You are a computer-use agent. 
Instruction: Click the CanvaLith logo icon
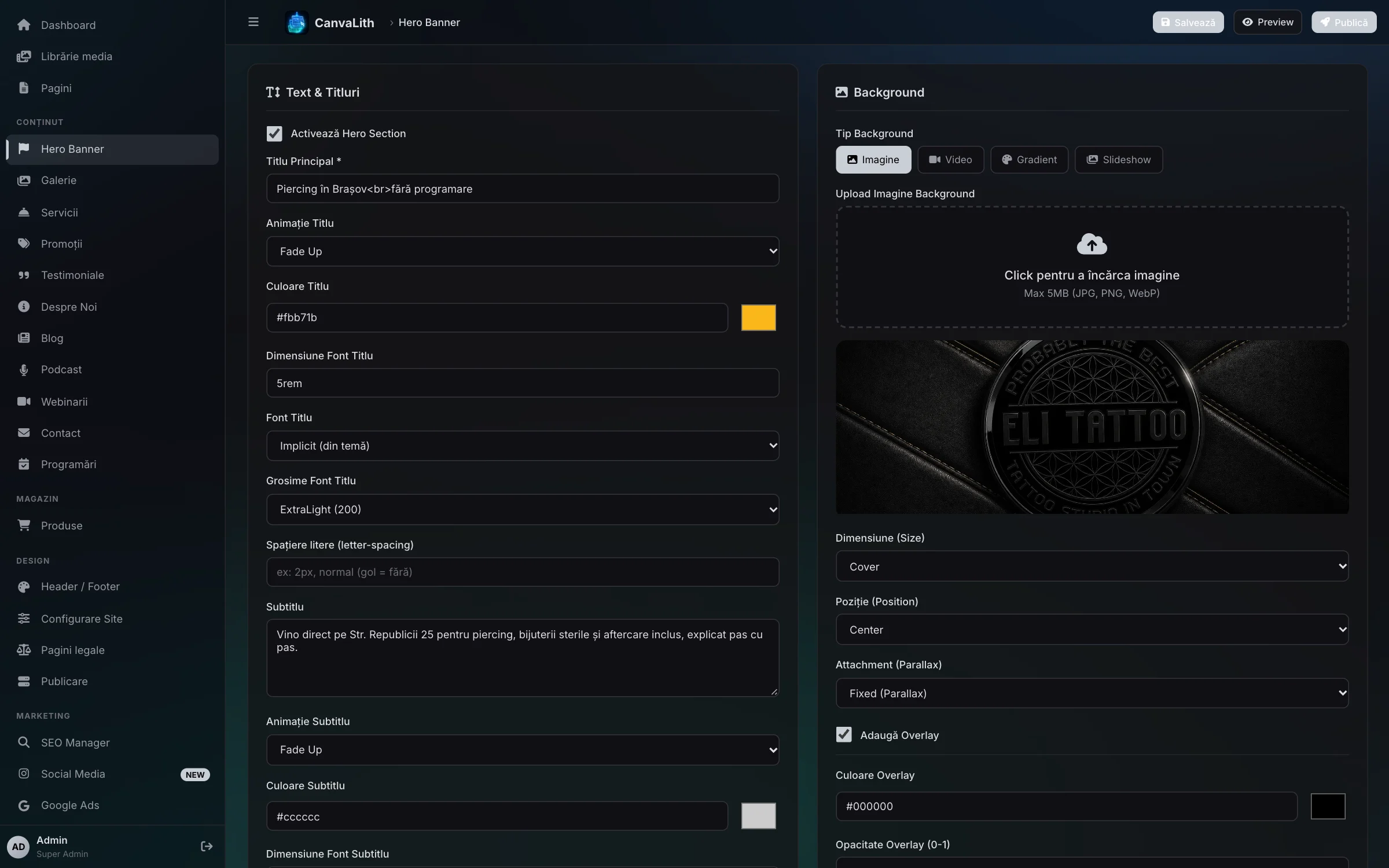click(296, 23)
